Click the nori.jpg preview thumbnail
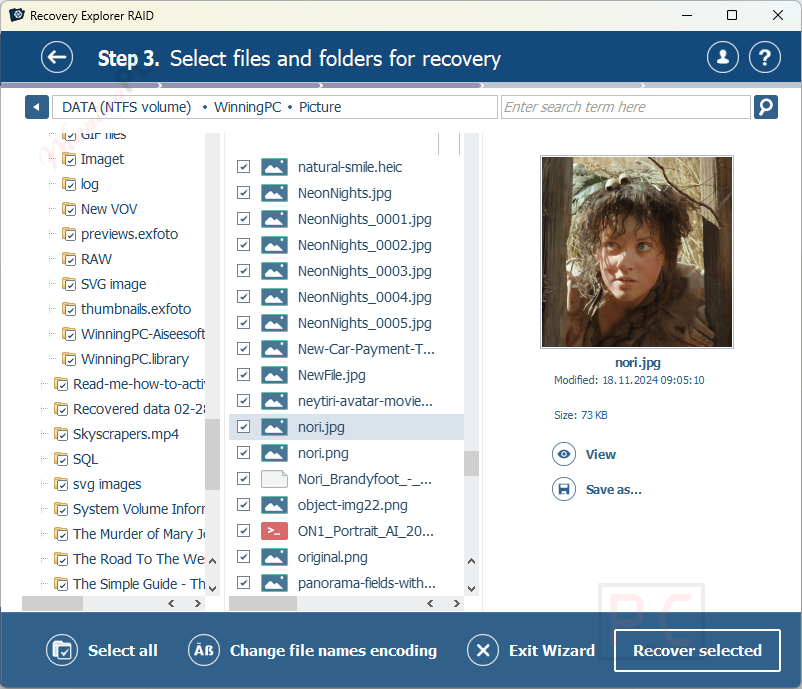 coord(637,252)
